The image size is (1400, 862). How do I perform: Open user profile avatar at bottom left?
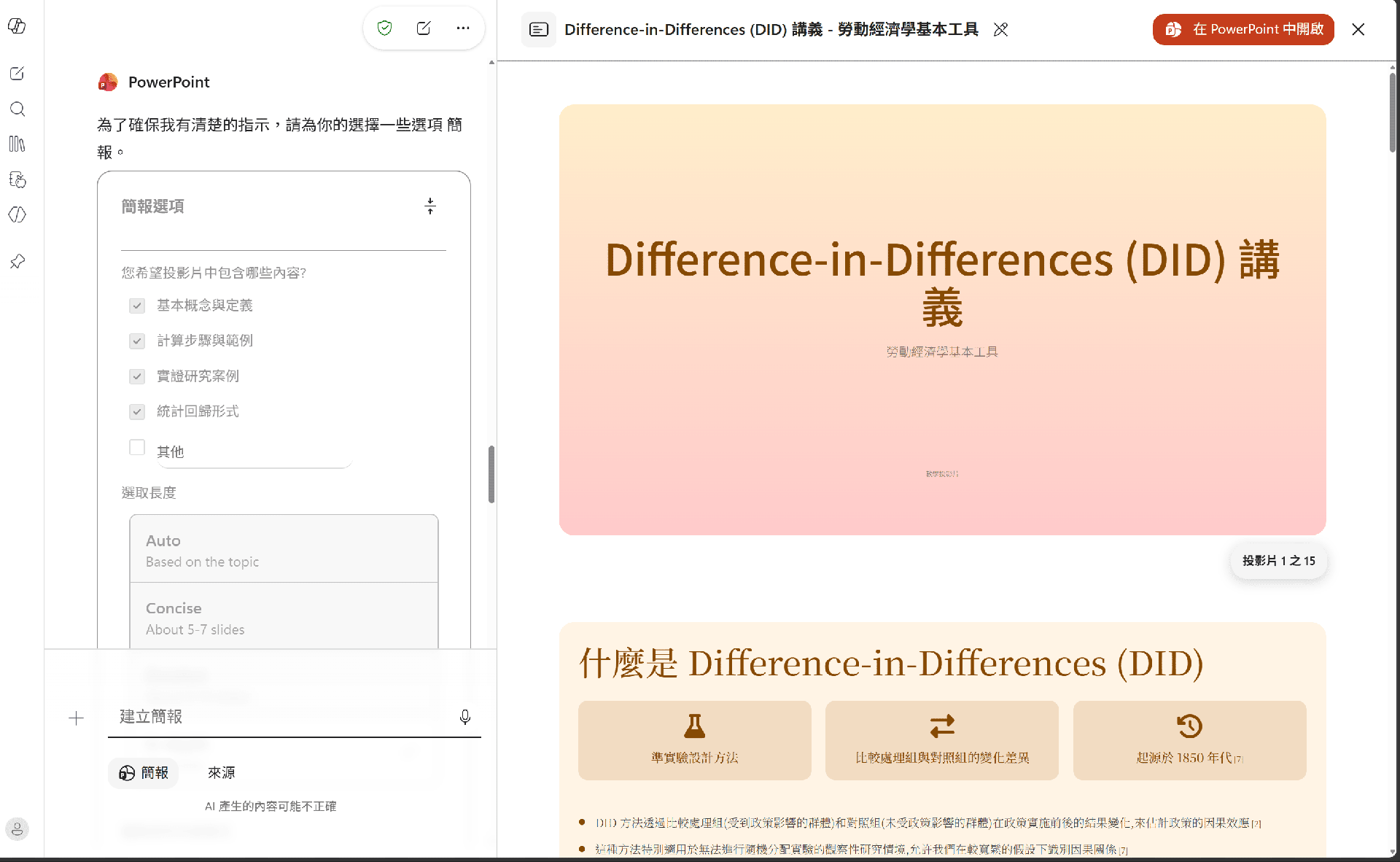click(x=17, y=829)
